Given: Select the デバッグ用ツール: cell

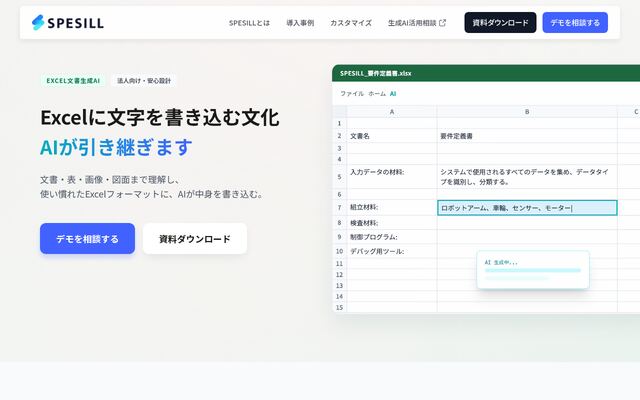Looking at the screenshot, I should (392, 251).
